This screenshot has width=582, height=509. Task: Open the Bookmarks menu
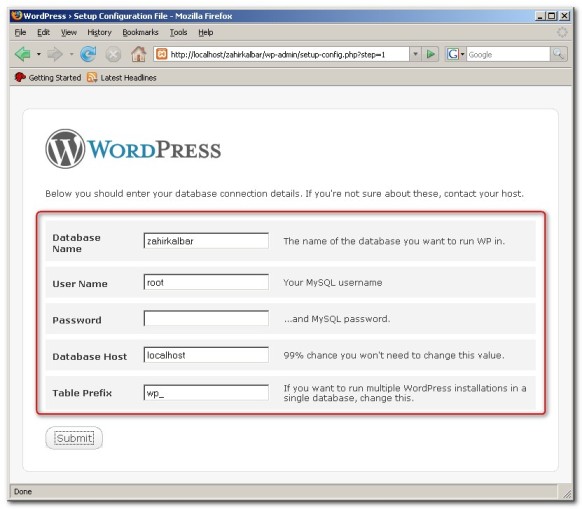click(x=140, y=32)
